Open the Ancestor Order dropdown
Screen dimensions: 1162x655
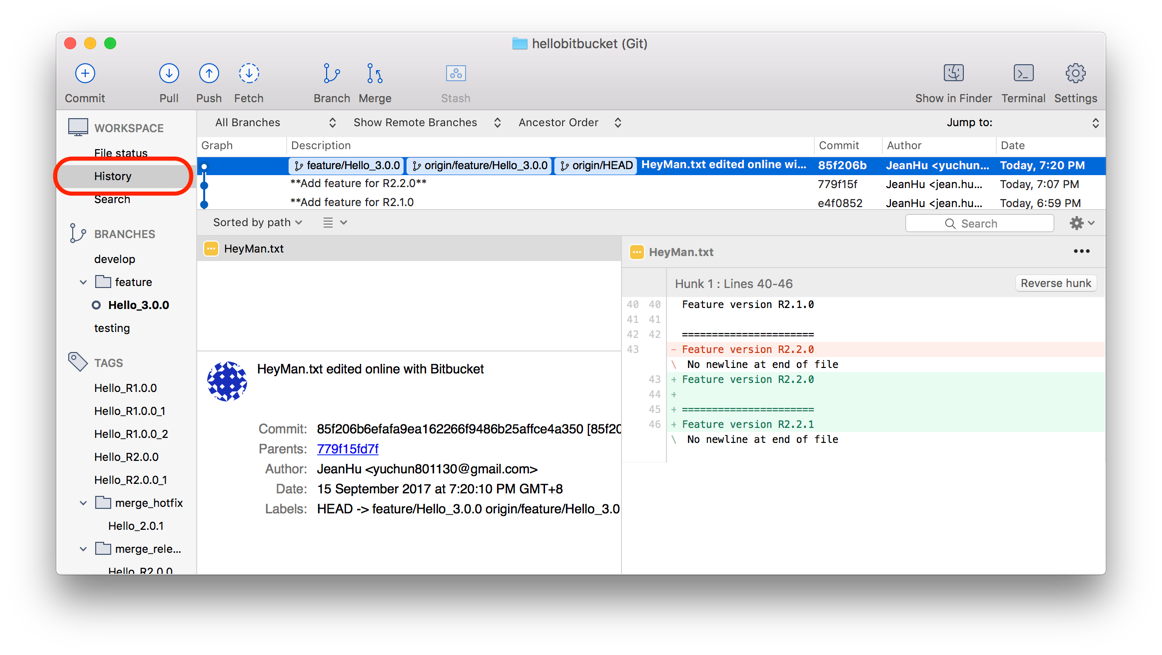coord(570,123)
